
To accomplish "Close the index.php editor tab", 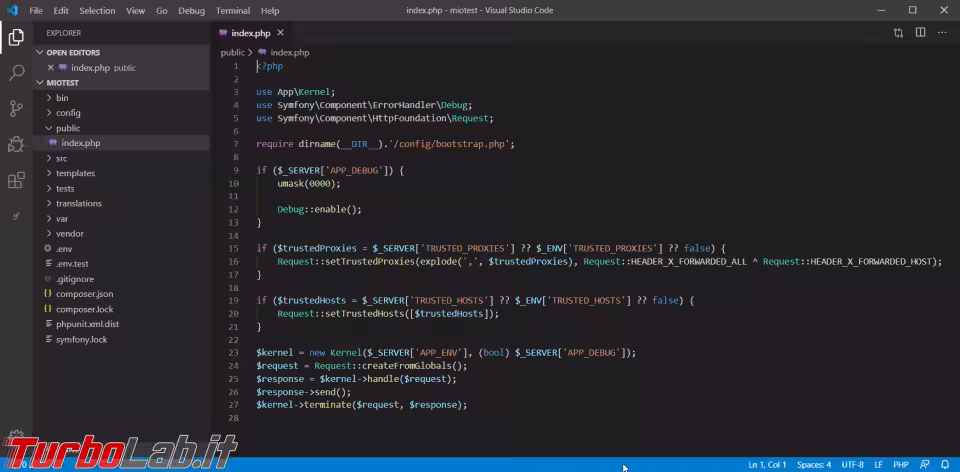I will [x=281, y=33].
